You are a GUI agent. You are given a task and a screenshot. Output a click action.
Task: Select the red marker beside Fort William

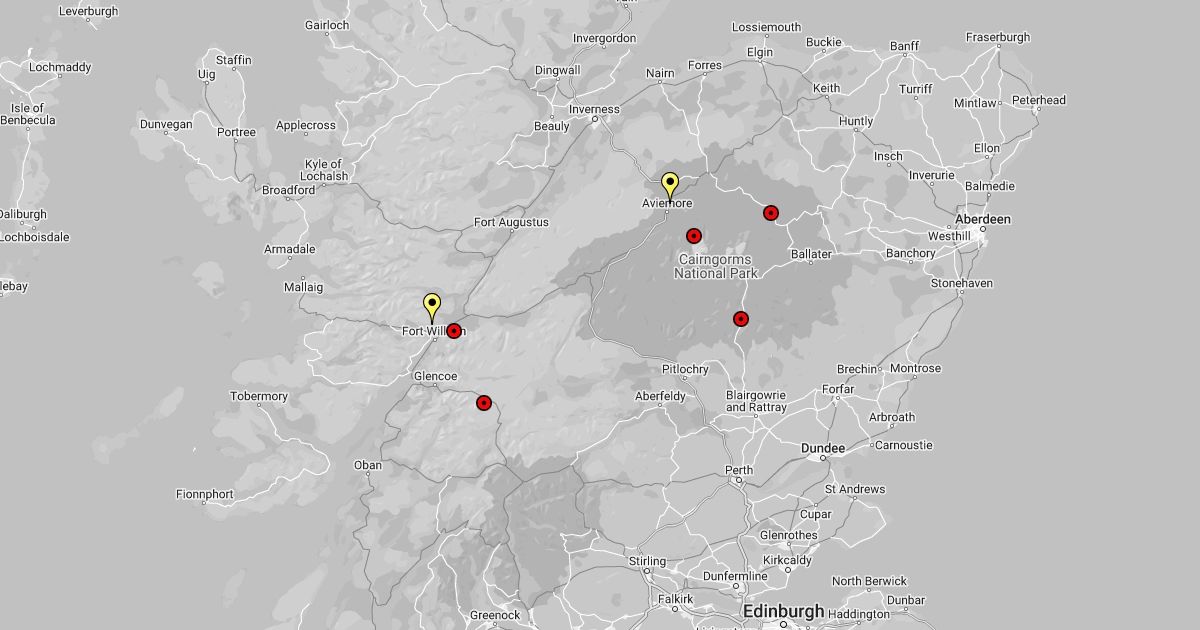454,331
